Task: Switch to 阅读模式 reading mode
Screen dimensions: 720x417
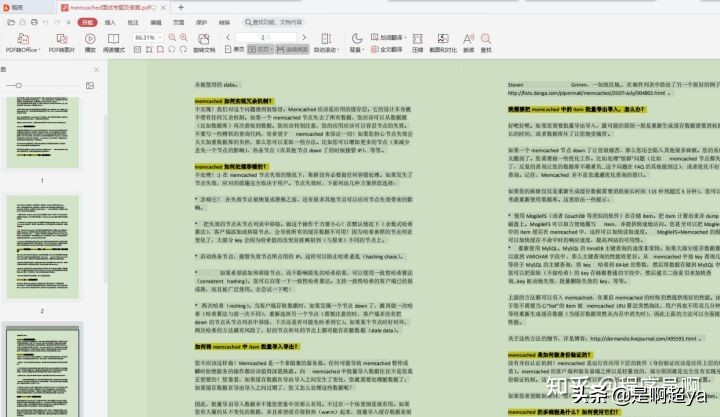Action: (113, 43)
